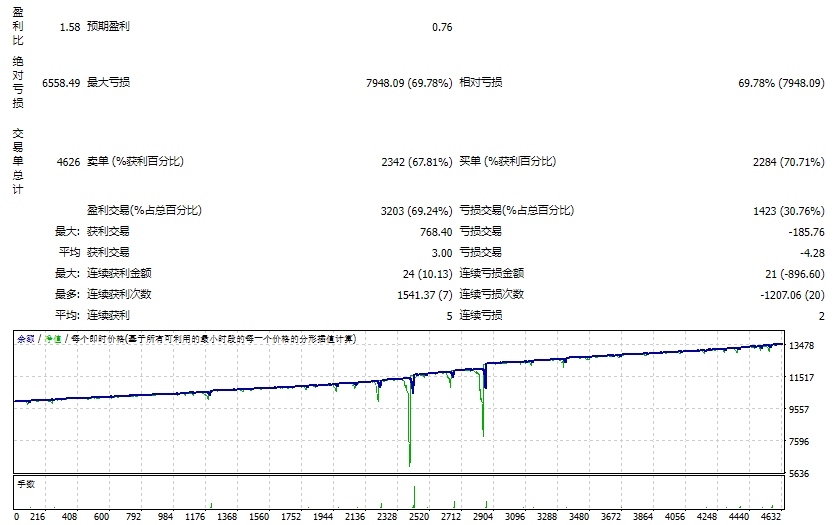Viewport: 838px width, 525px height.
Task: Click the 净值 legend label in chart
Action: pos(52,339)
